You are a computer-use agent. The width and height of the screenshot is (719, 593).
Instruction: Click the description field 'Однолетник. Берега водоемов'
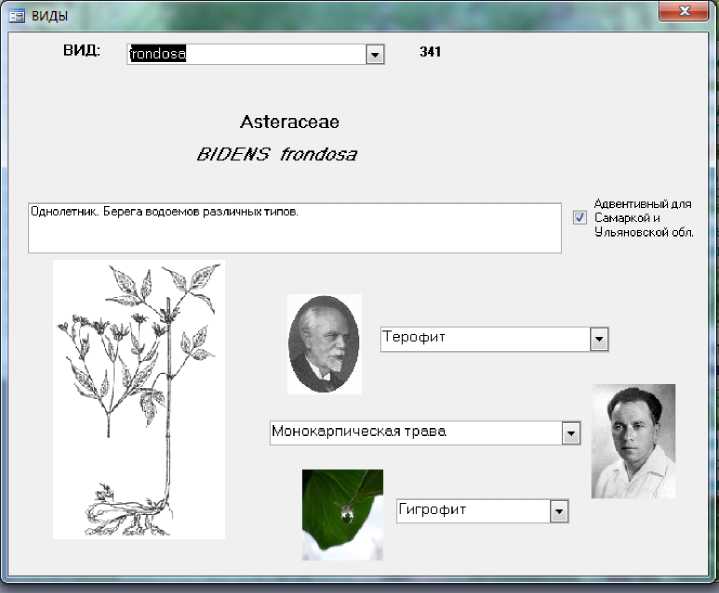coord(295,228)
